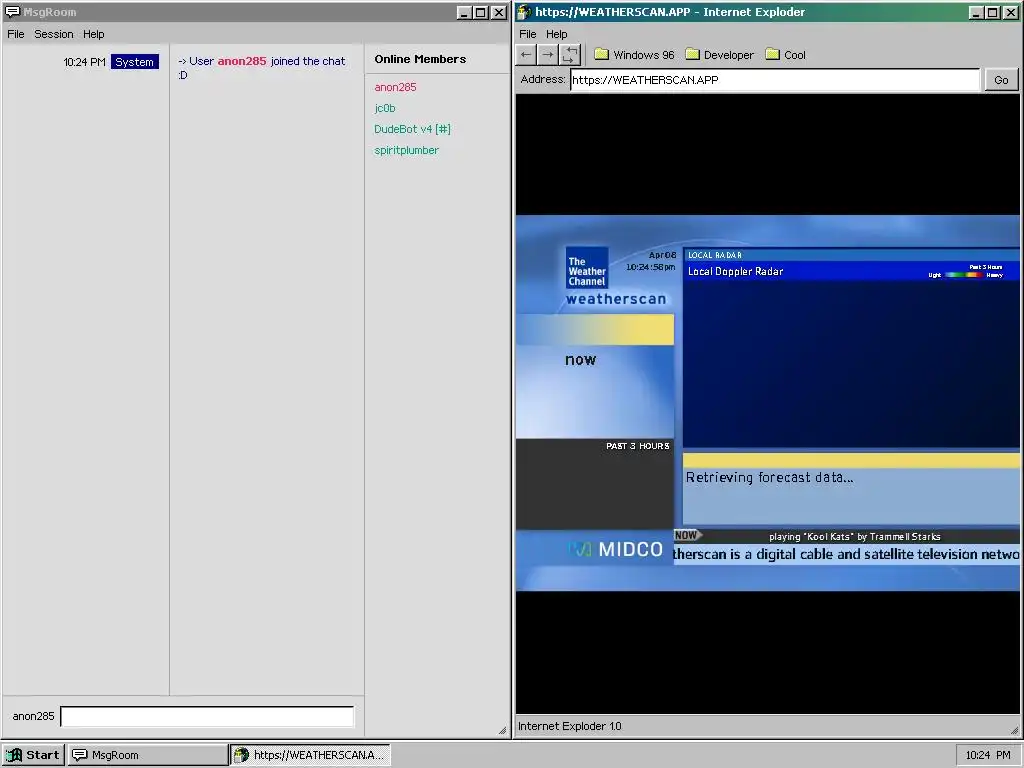Click the System sender badge
This screenshot has height=768, width=1024.
click(135, 62)
